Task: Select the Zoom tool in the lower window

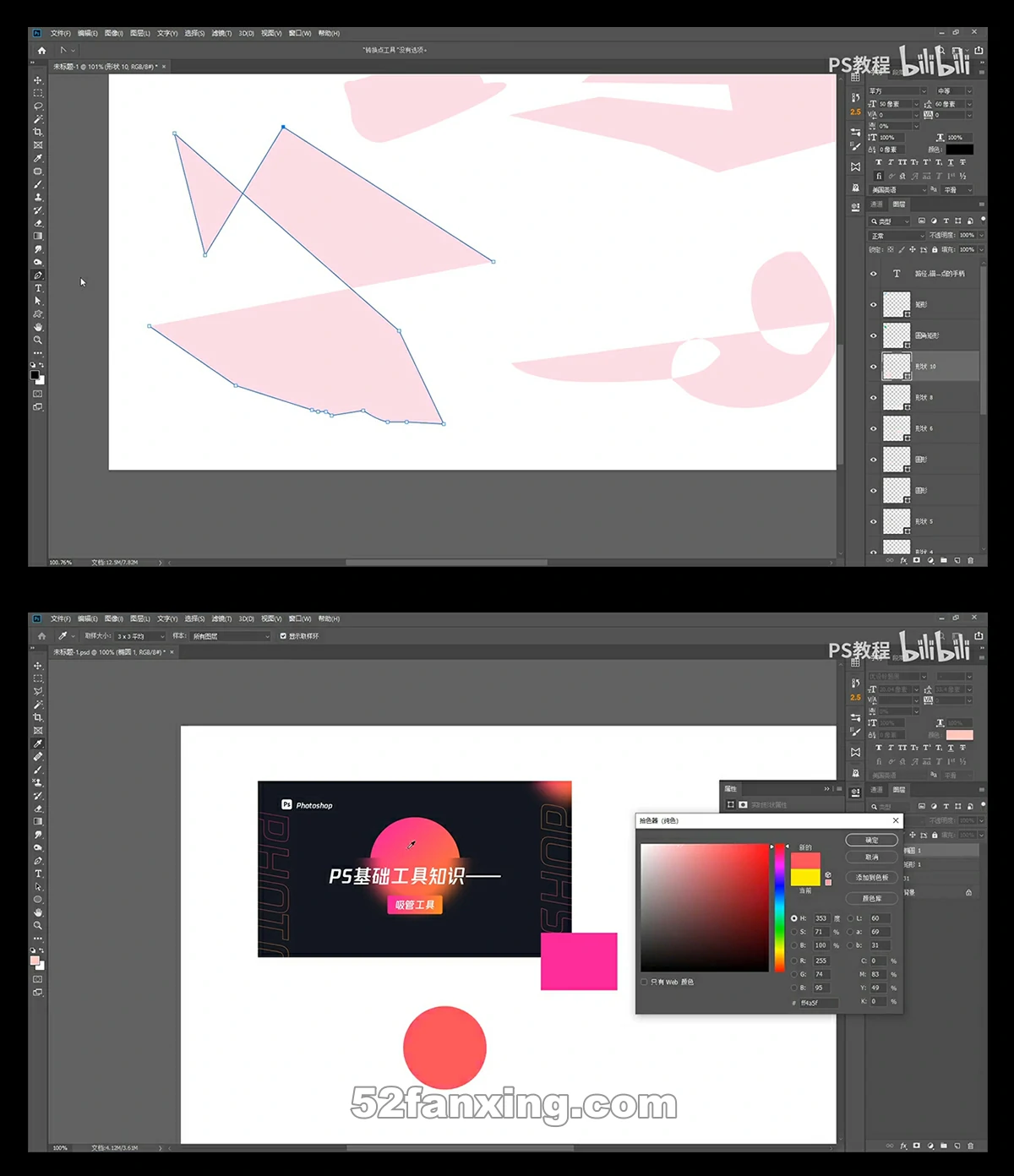Action: pos(38,925)
